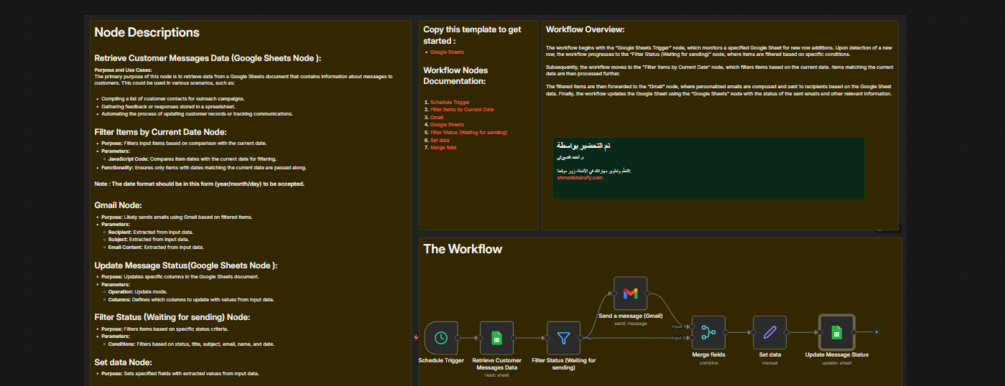Open the Merge field documentation link

(443, 147)
